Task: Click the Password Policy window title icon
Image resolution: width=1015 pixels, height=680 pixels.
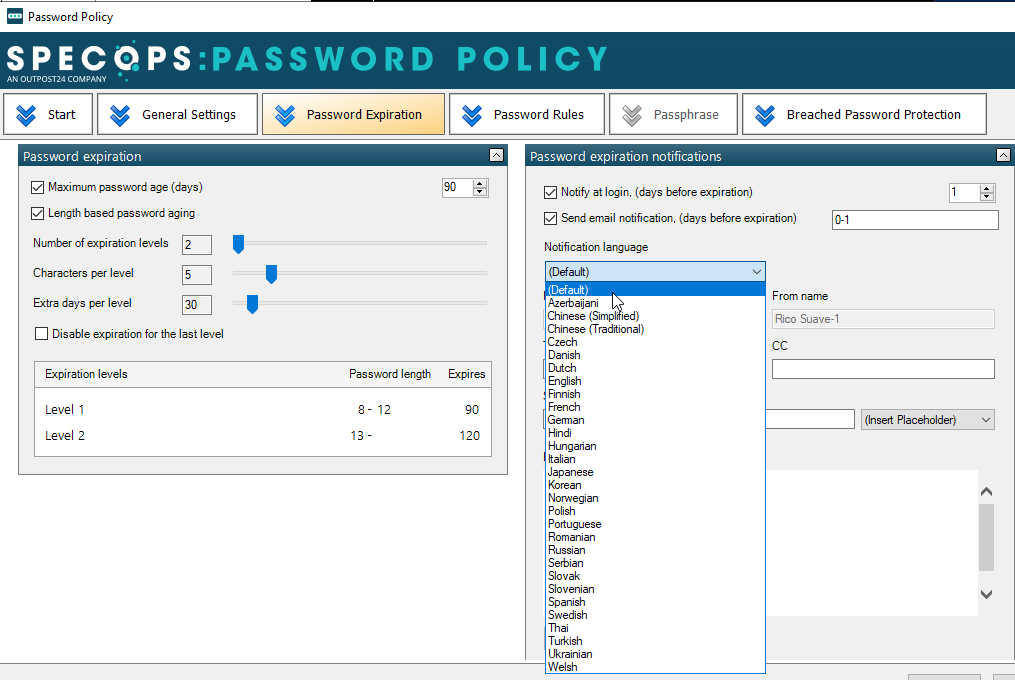Action: (x=14, y=16)
